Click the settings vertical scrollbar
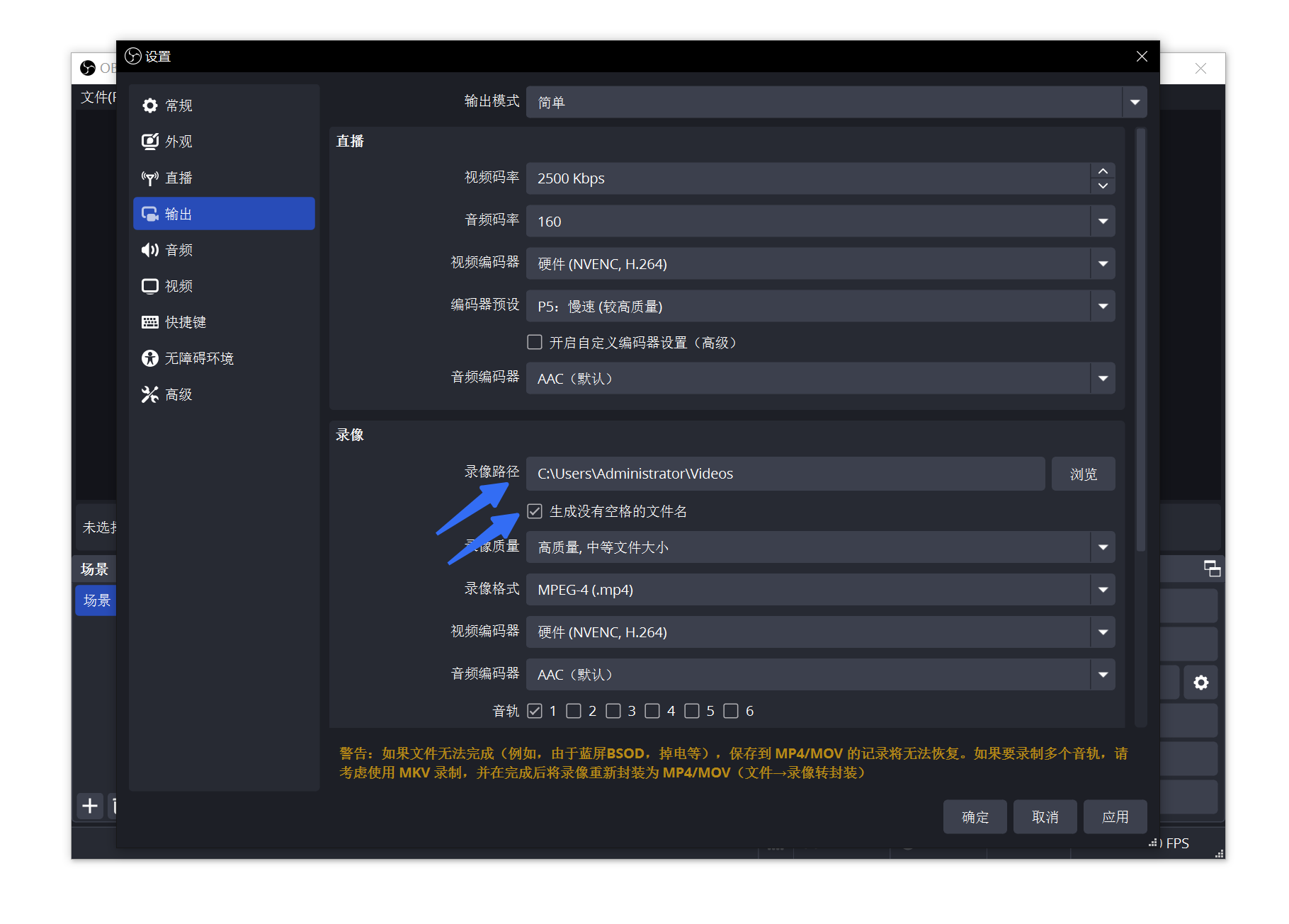Viewport: 1289px width, 924px height. pyautogui.click(x=1140, y=340)
